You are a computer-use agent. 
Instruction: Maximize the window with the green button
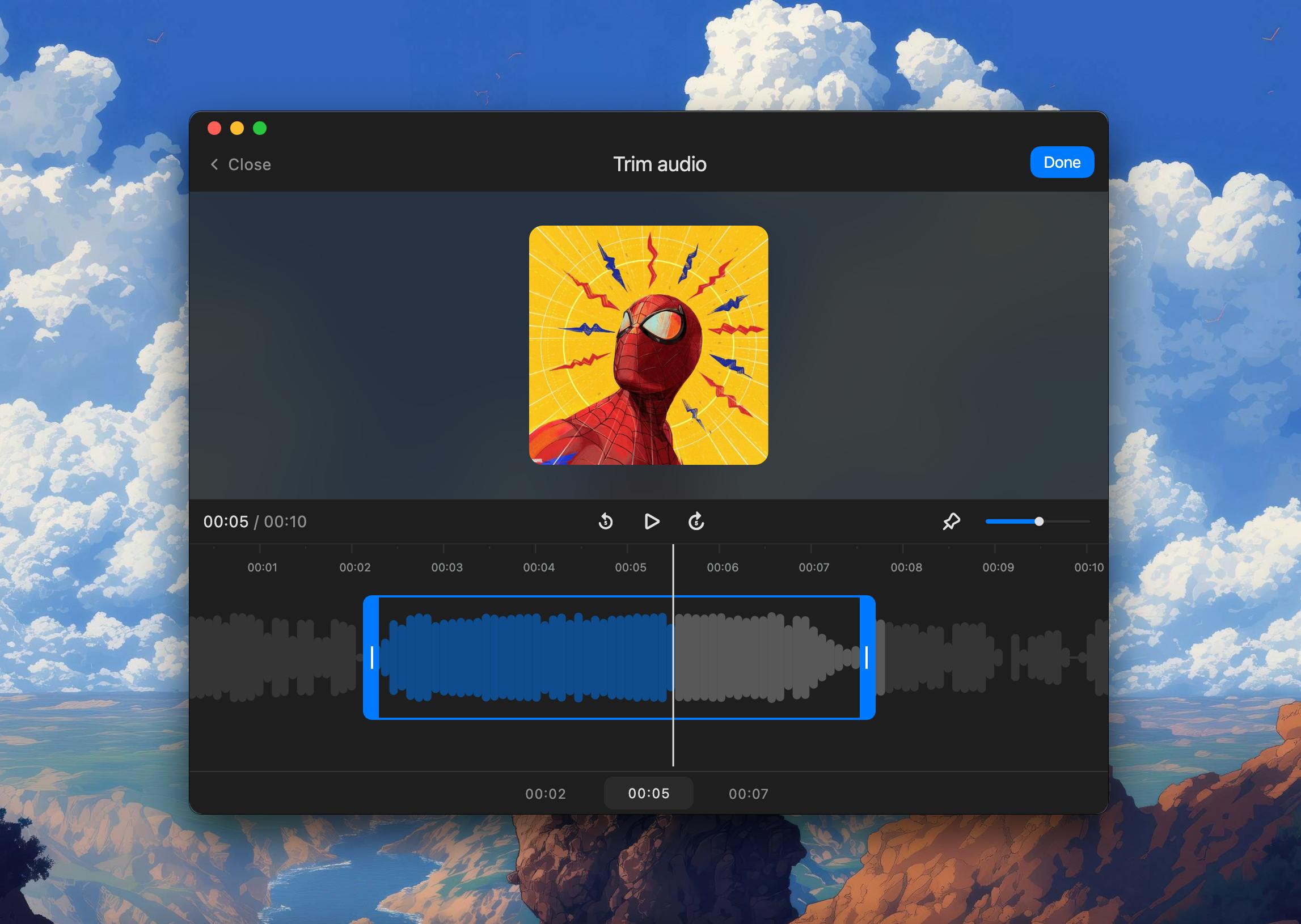260,128
